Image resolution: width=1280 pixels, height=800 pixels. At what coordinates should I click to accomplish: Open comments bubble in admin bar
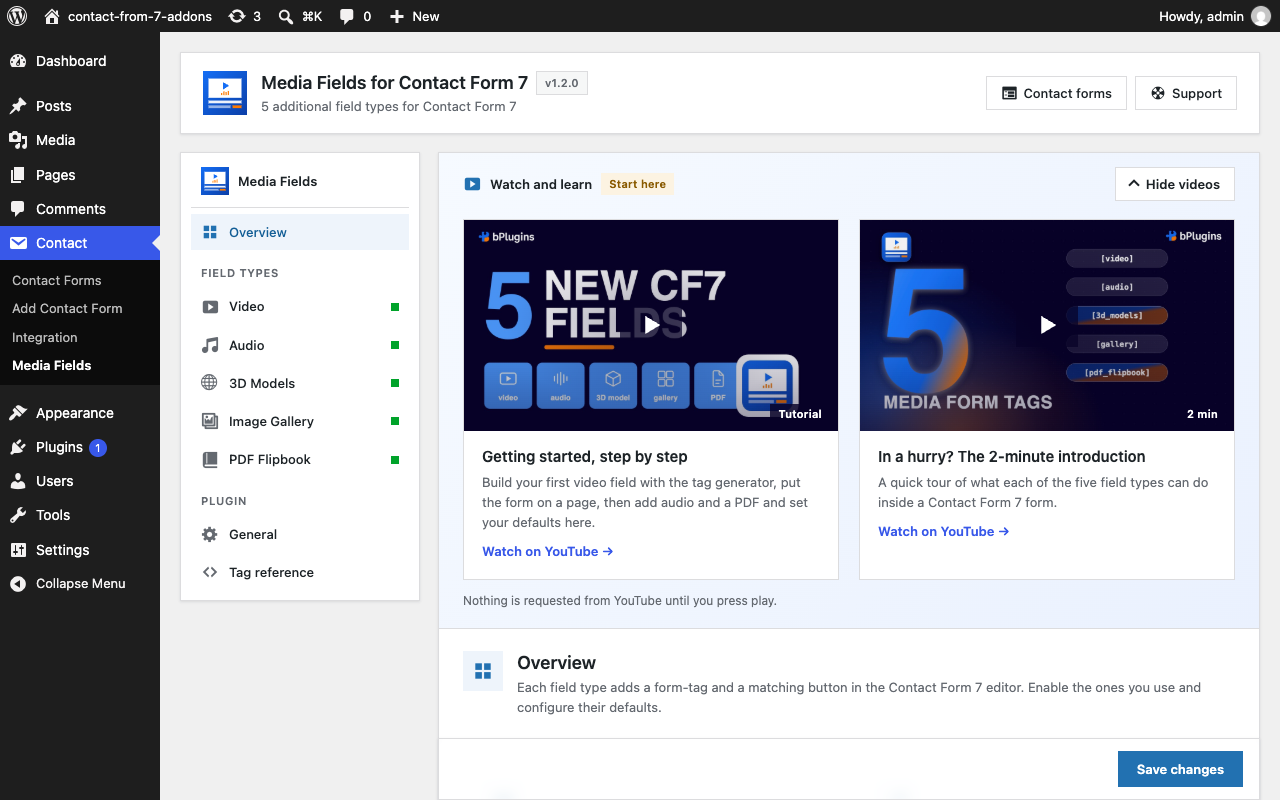(x=355, y=16)
